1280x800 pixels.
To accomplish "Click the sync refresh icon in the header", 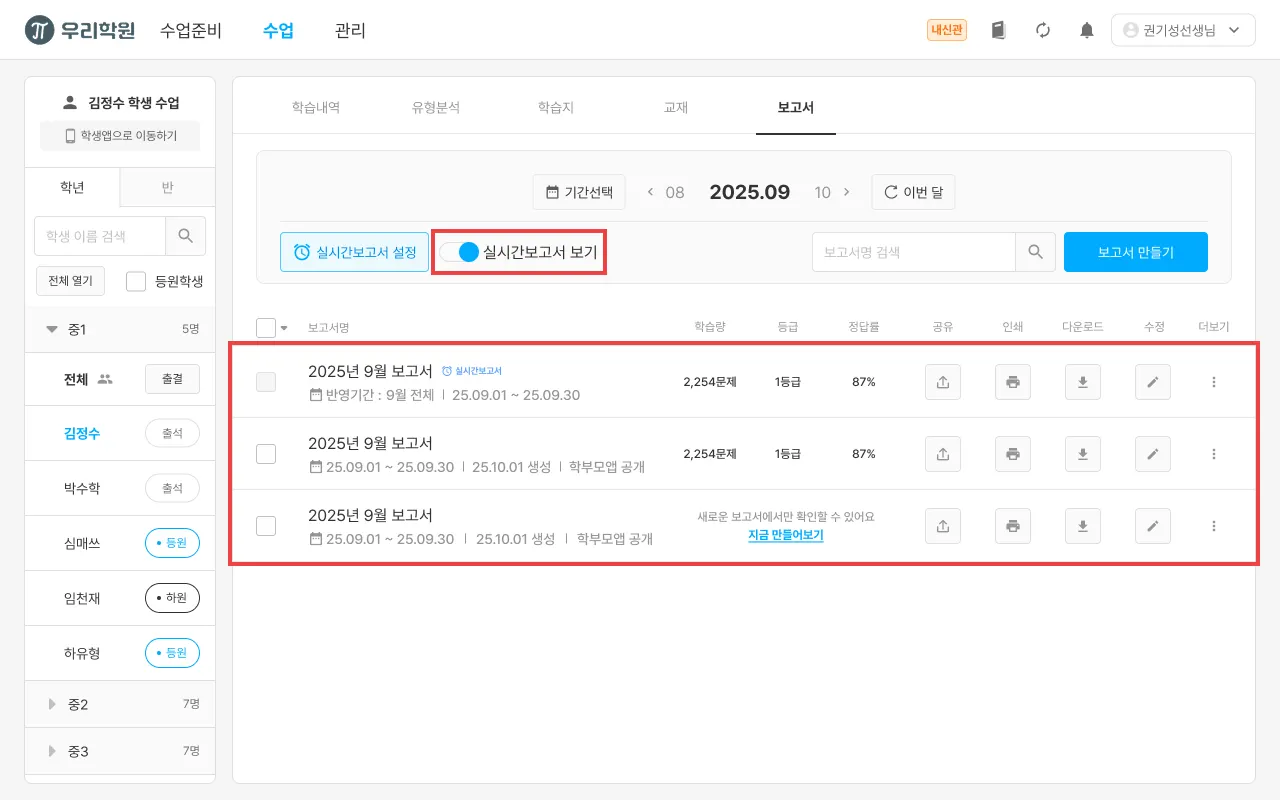I will point(1043,30).
